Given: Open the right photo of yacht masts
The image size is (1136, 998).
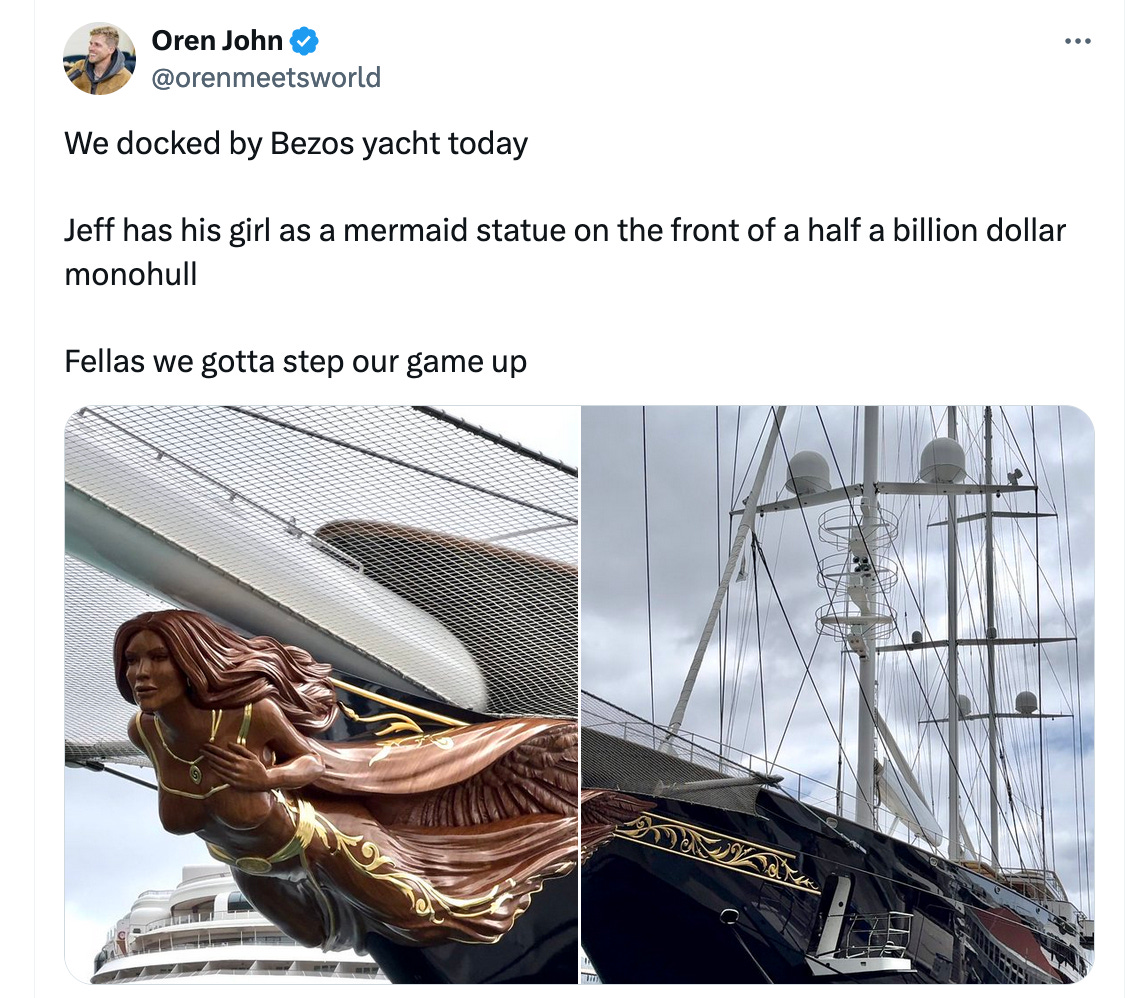Looking at the screenshot, I should pyautogui.click(x=838, y=695).
